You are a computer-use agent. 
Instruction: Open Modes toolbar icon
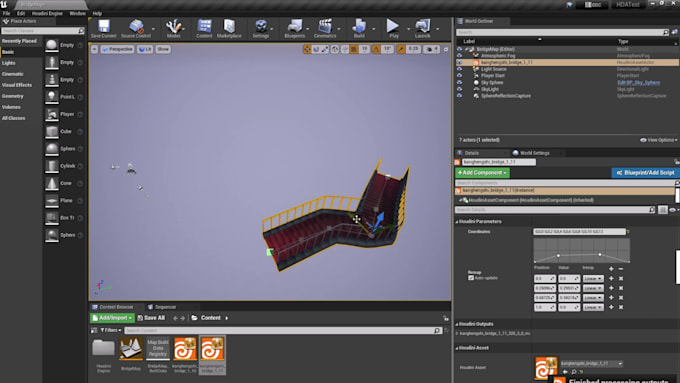click(x=173, y=28)
